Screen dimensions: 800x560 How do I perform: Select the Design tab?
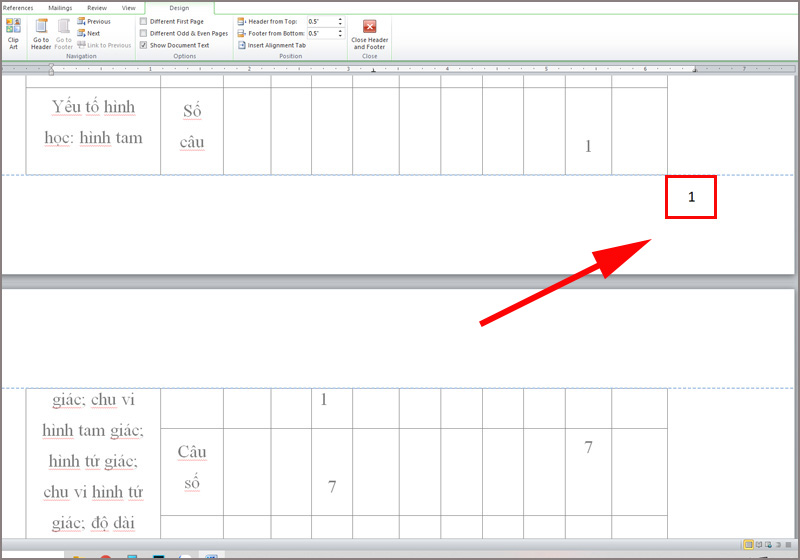(179, 8)
